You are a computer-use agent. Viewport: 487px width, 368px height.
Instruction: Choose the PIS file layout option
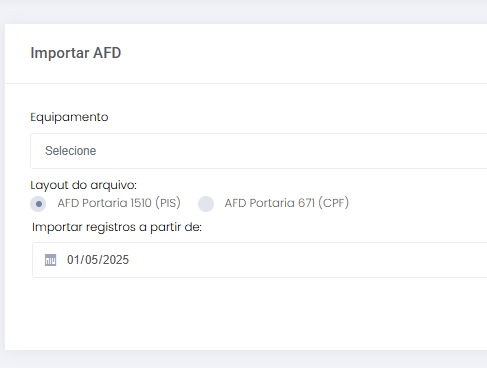[x=38, y=204]
